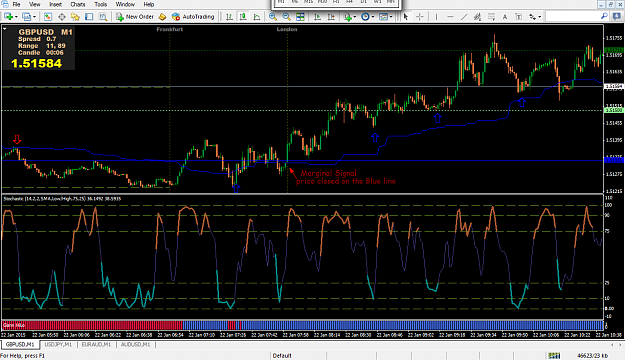The width and height of the screenshot is (625, 360).
Task: Open the Help menu
Action: pyautogui.click(x=149, y=4)
